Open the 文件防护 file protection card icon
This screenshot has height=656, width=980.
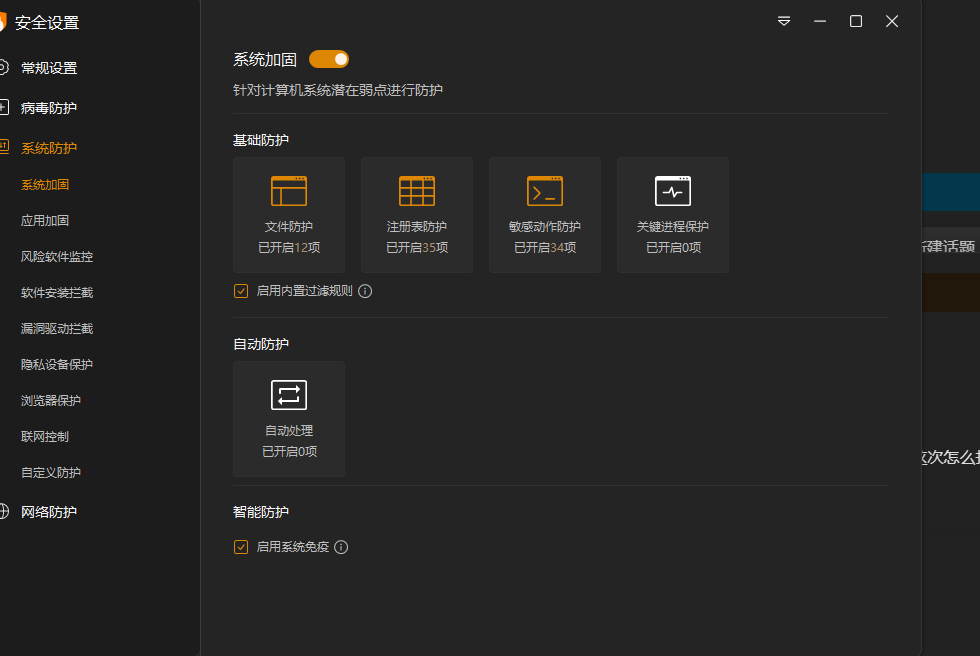click(289, 191)
